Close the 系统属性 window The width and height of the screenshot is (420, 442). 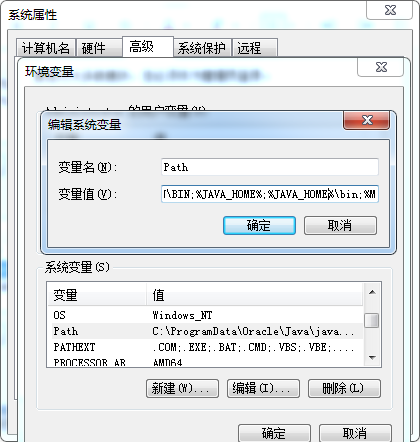390,10
